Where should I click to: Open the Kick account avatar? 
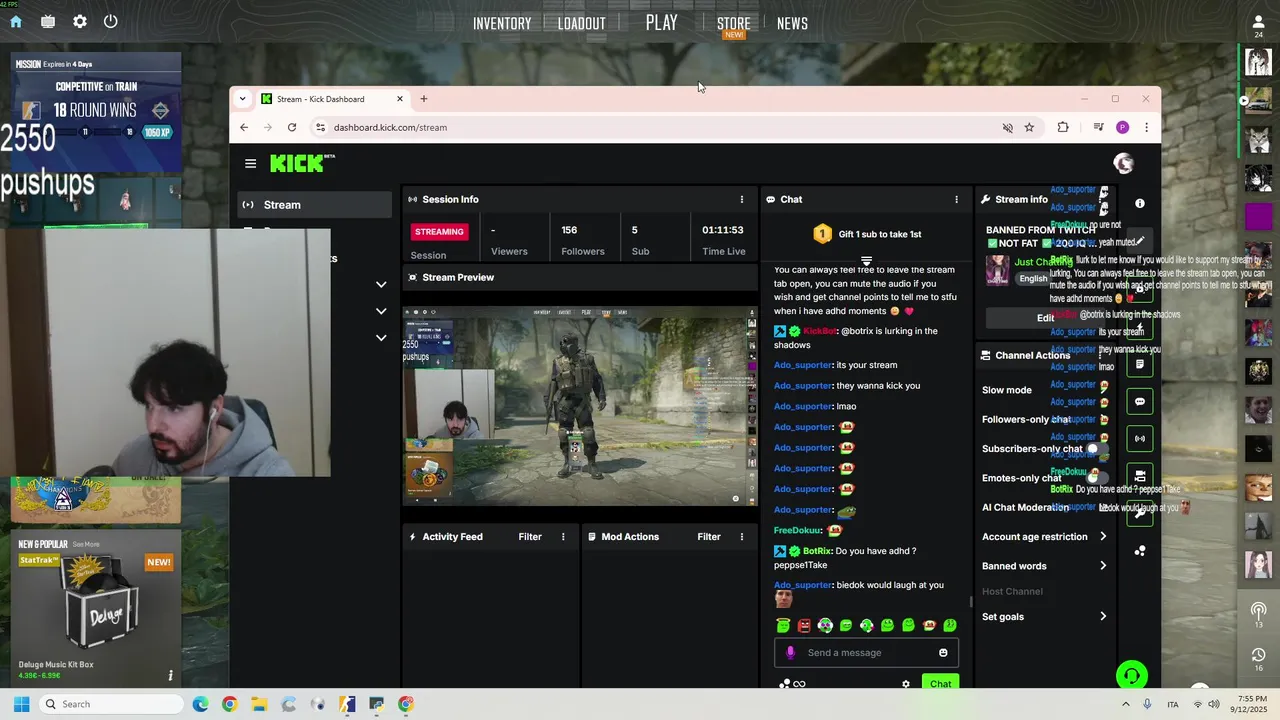click(x=1124, y=163)
